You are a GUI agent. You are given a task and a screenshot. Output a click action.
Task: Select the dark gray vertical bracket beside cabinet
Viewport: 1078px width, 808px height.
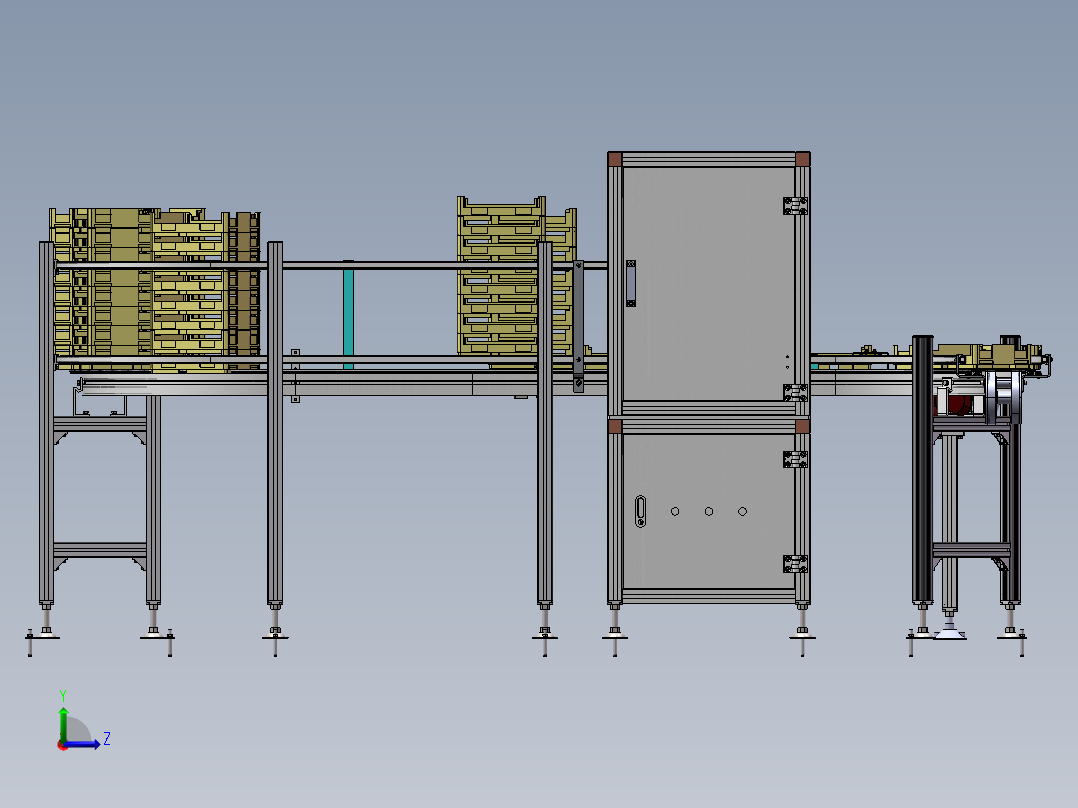coord(578,327)
